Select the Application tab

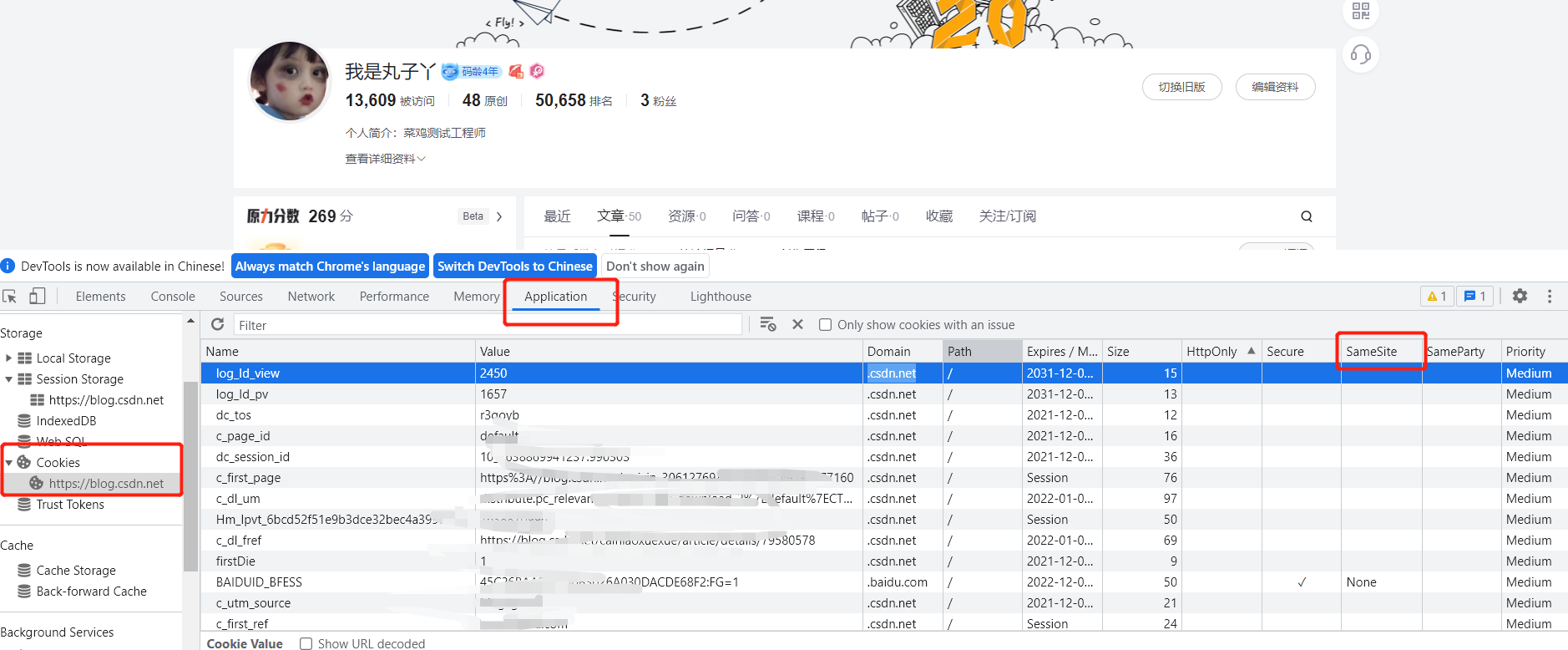click(x=556, y=297)
